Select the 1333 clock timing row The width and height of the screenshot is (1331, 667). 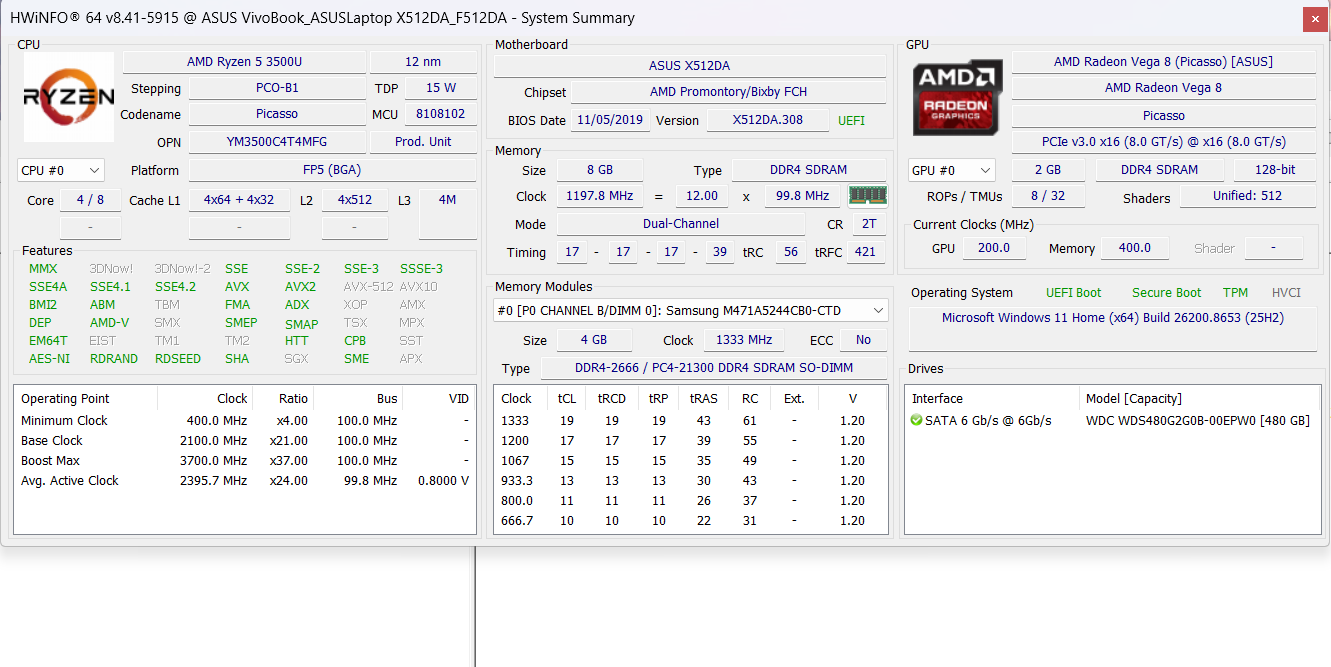[690, 421]
